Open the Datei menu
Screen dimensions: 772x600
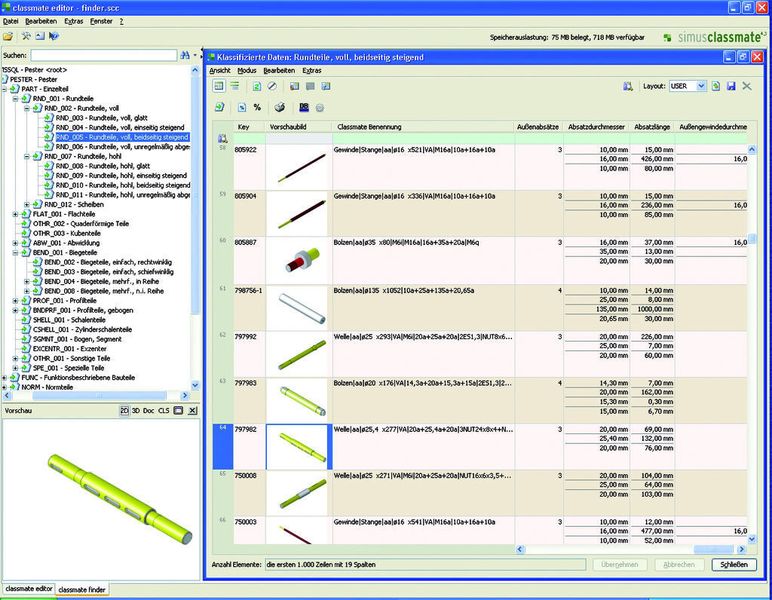tap(10, 21)
